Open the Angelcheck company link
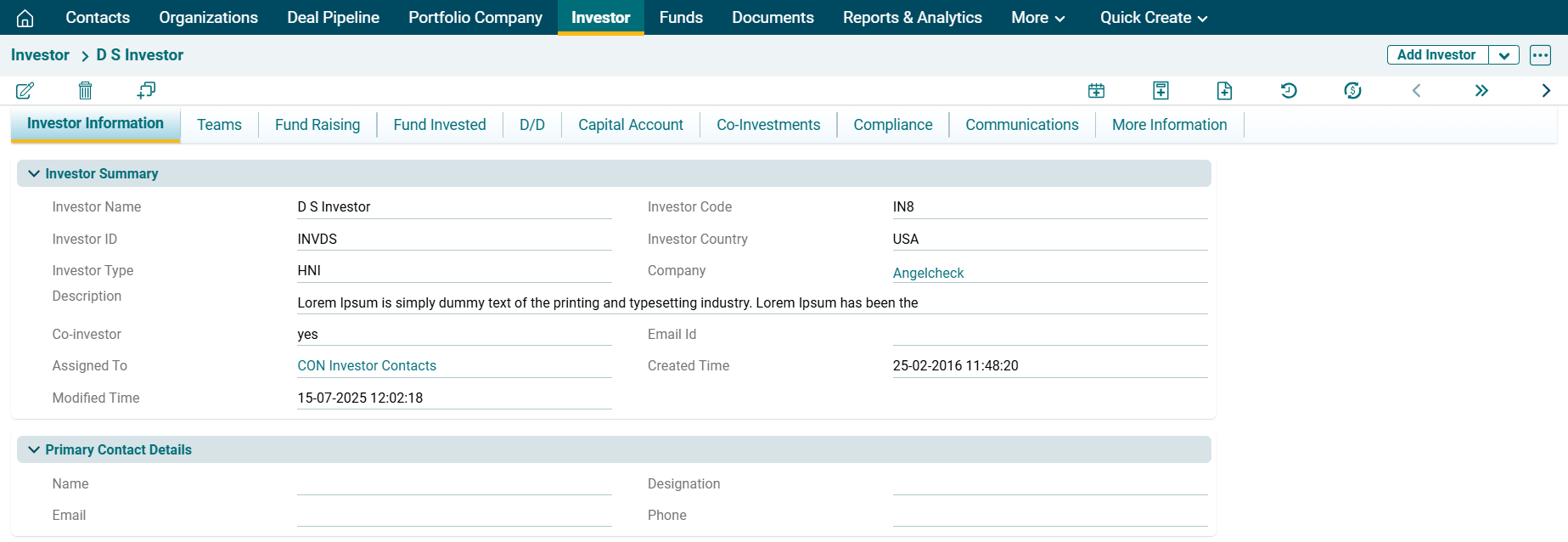 pos(928,273)
